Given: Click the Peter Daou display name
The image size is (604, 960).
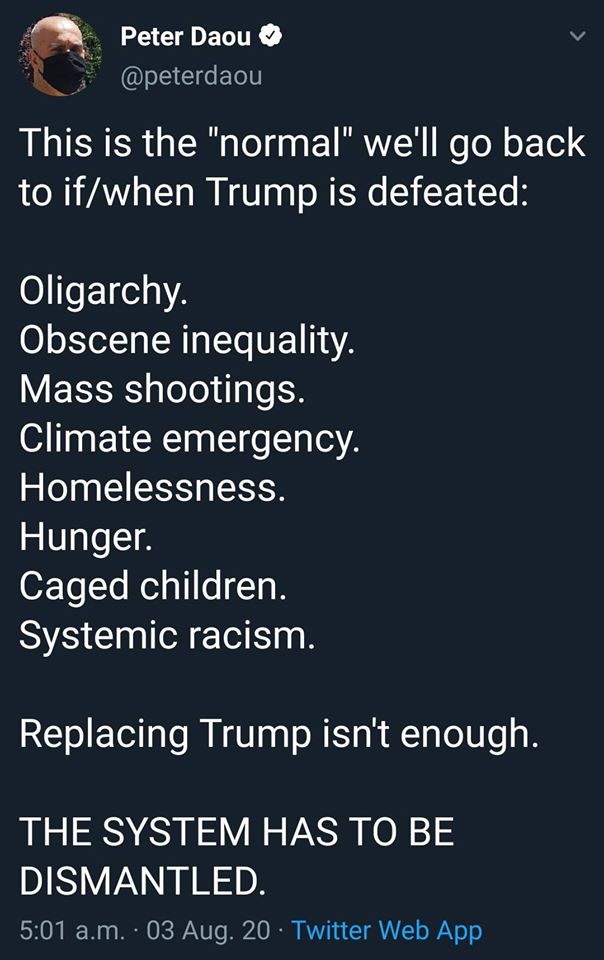Looking at the screenshot, I should [x=187, y=38].
